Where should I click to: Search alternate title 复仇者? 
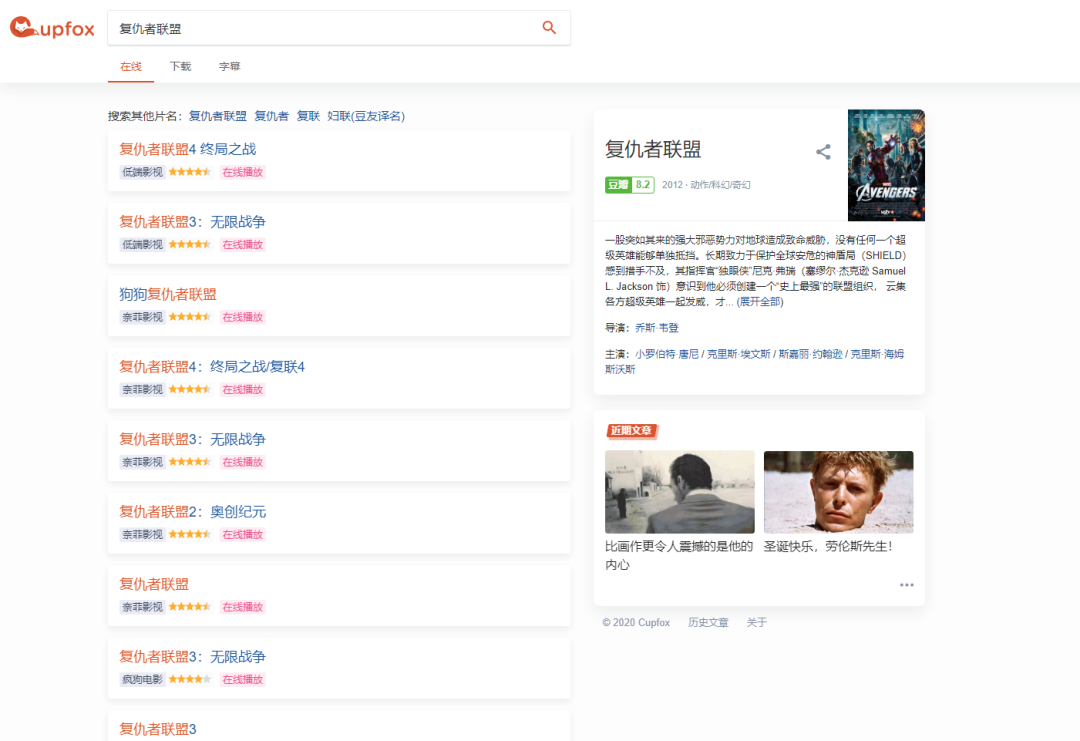click(x=271, y=116)
